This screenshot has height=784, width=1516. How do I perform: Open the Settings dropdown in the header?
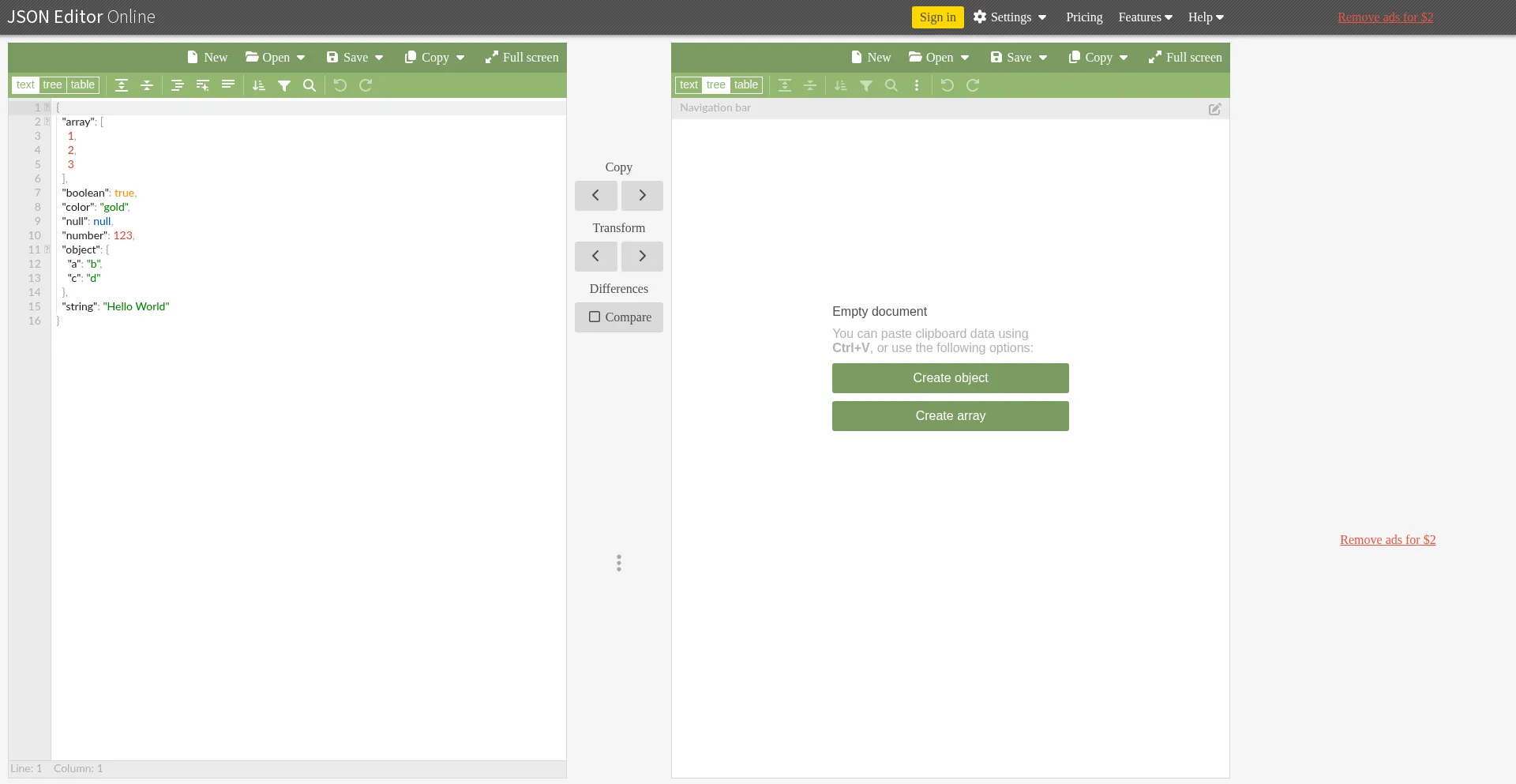[x=1010, y=17]
